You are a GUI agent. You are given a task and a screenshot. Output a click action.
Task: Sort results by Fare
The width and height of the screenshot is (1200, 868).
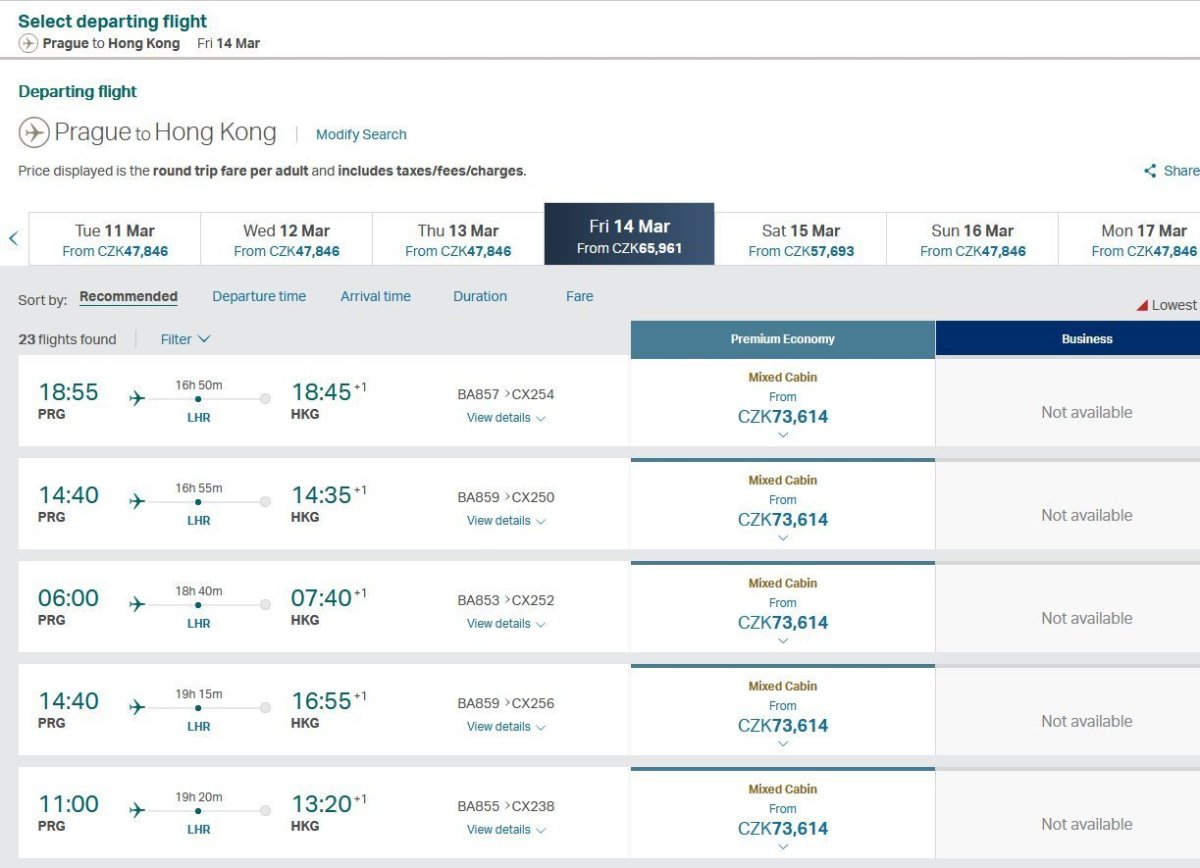[579, 296]
